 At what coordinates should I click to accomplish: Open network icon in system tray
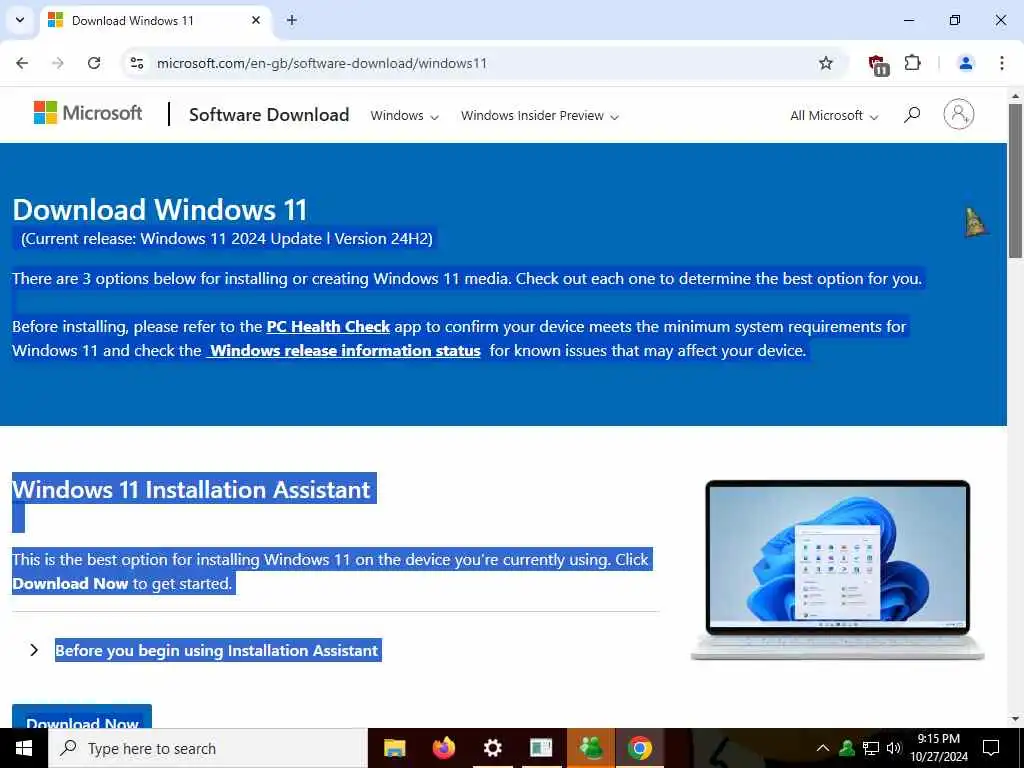[871, 748]
